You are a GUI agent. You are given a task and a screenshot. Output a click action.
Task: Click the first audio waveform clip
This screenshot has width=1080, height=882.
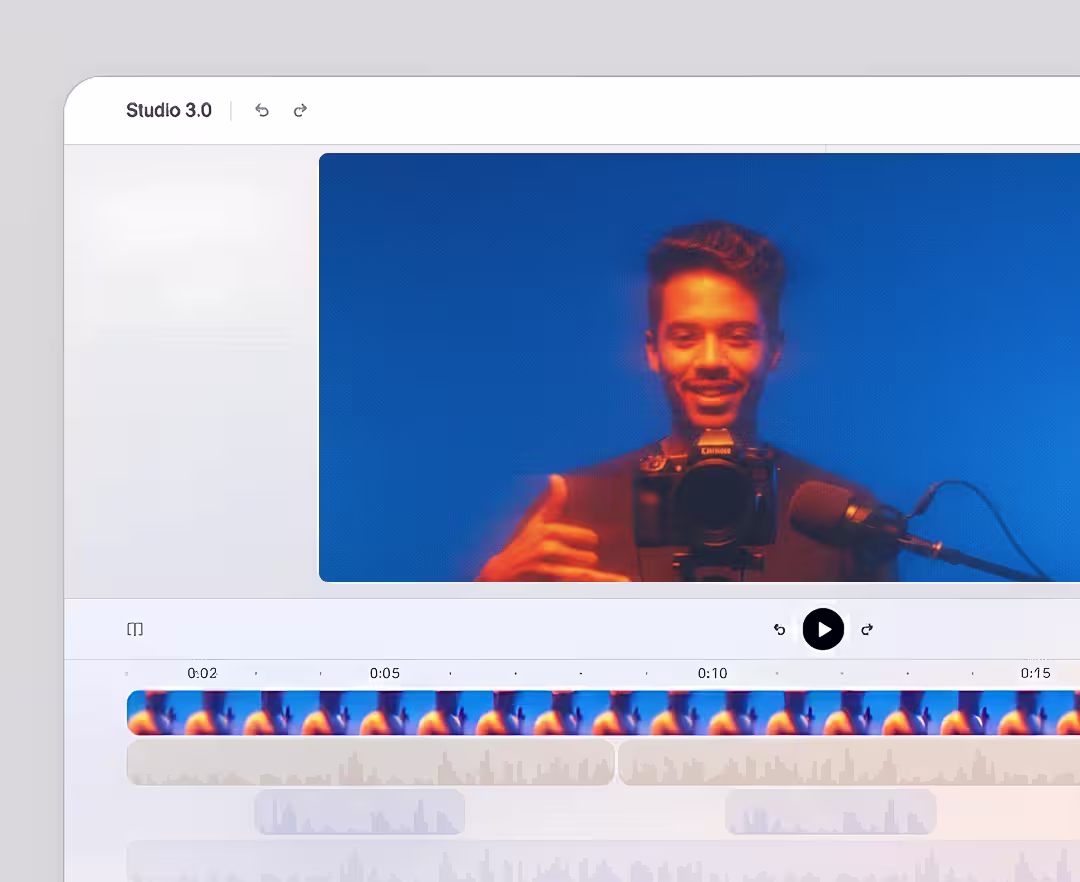tap(370, 762)
